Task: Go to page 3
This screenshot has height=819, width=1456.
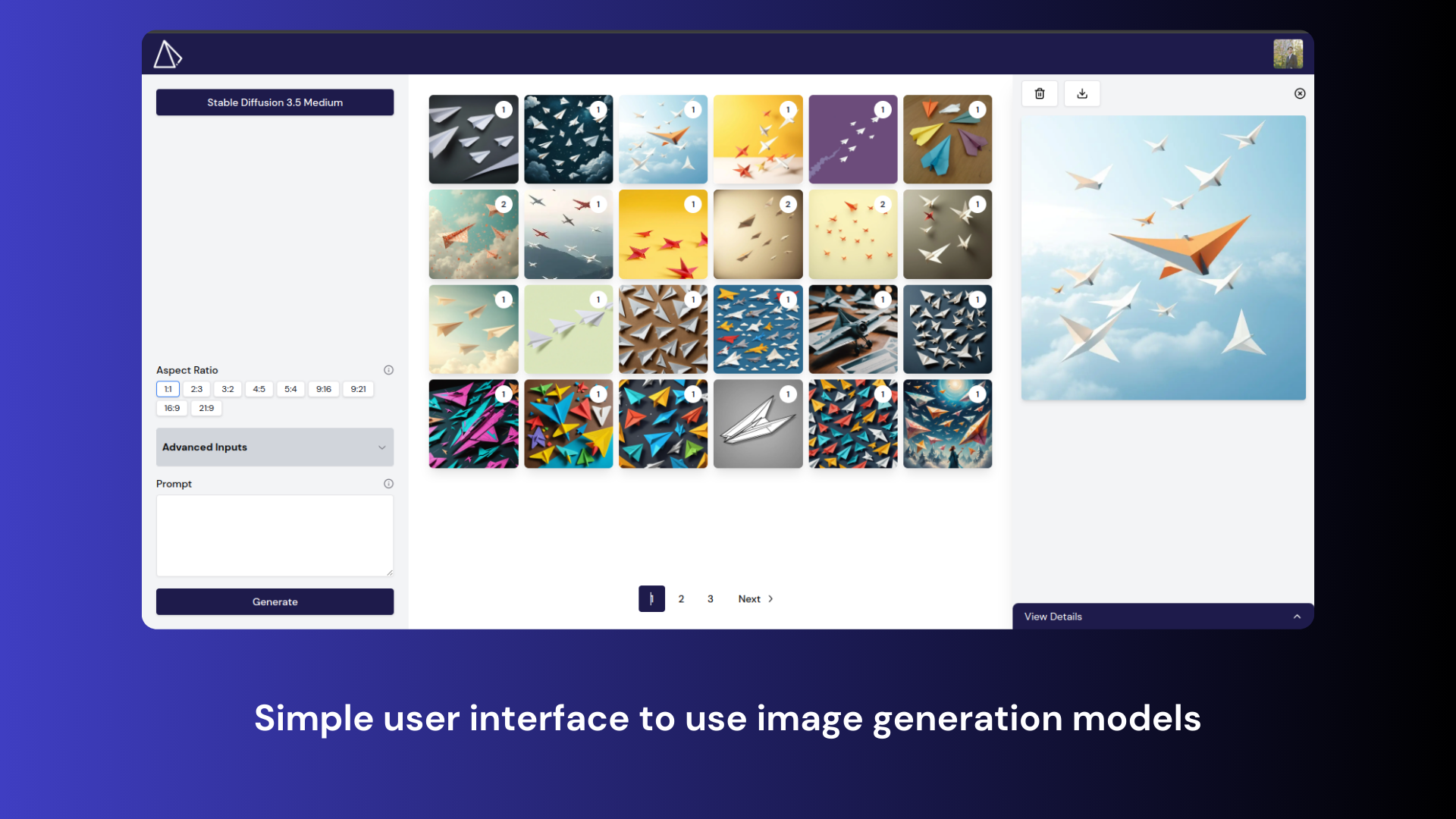Action: (711, 599)
